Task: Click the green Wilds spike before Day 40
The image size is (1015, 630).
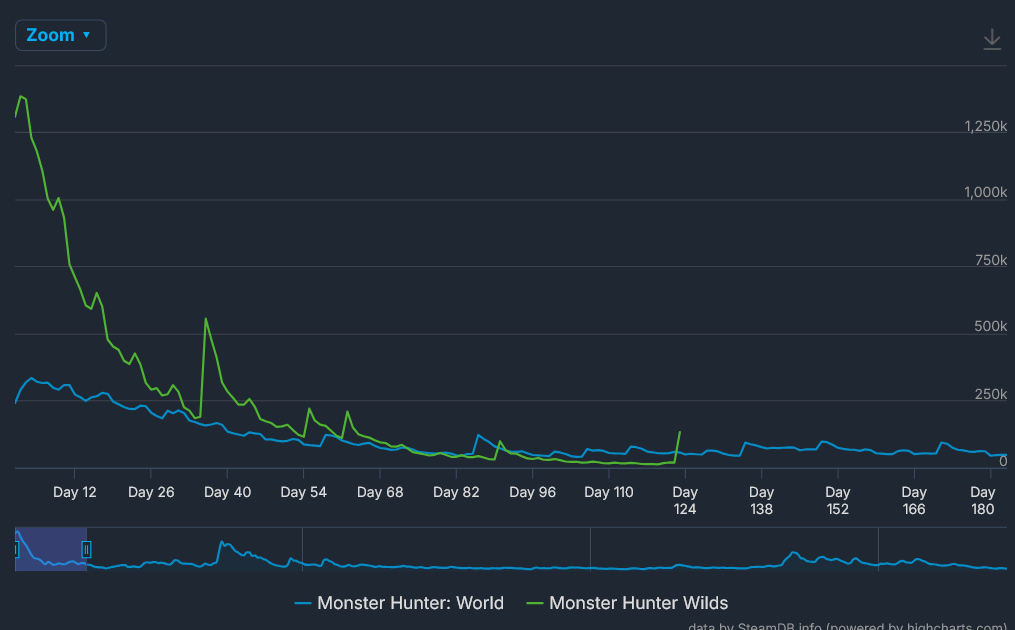Action: 206,319
